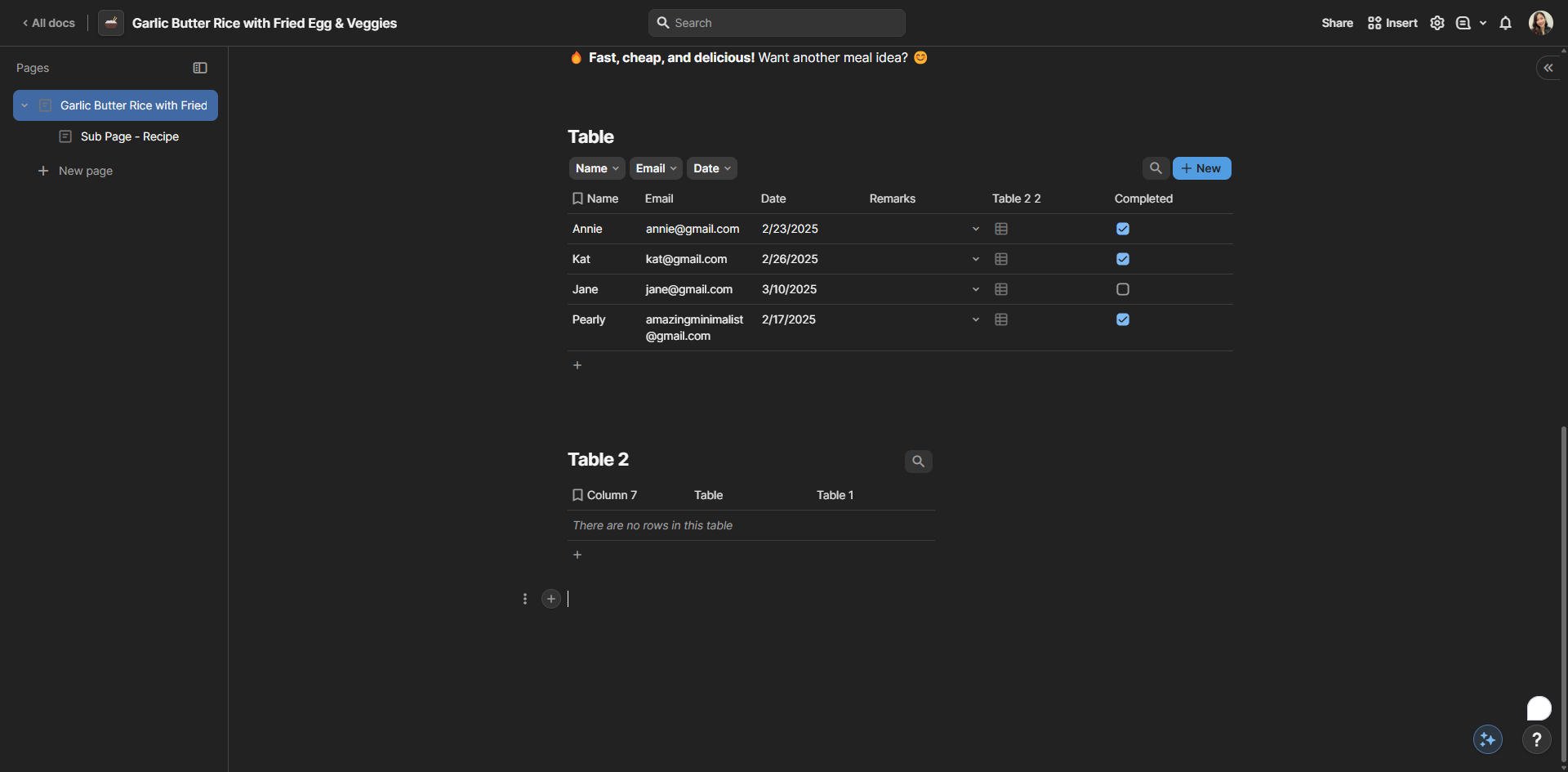Toggle the Pages sidebar panel icon
The image size is (1568, 772).
click(200, 68)
